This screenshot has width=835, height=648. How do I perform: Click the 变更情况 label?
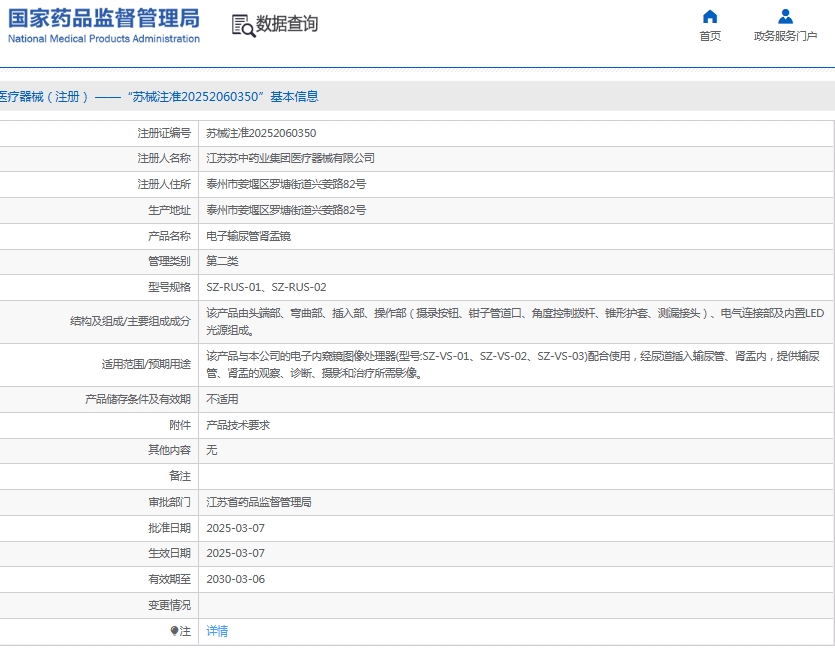coord(169,605)
